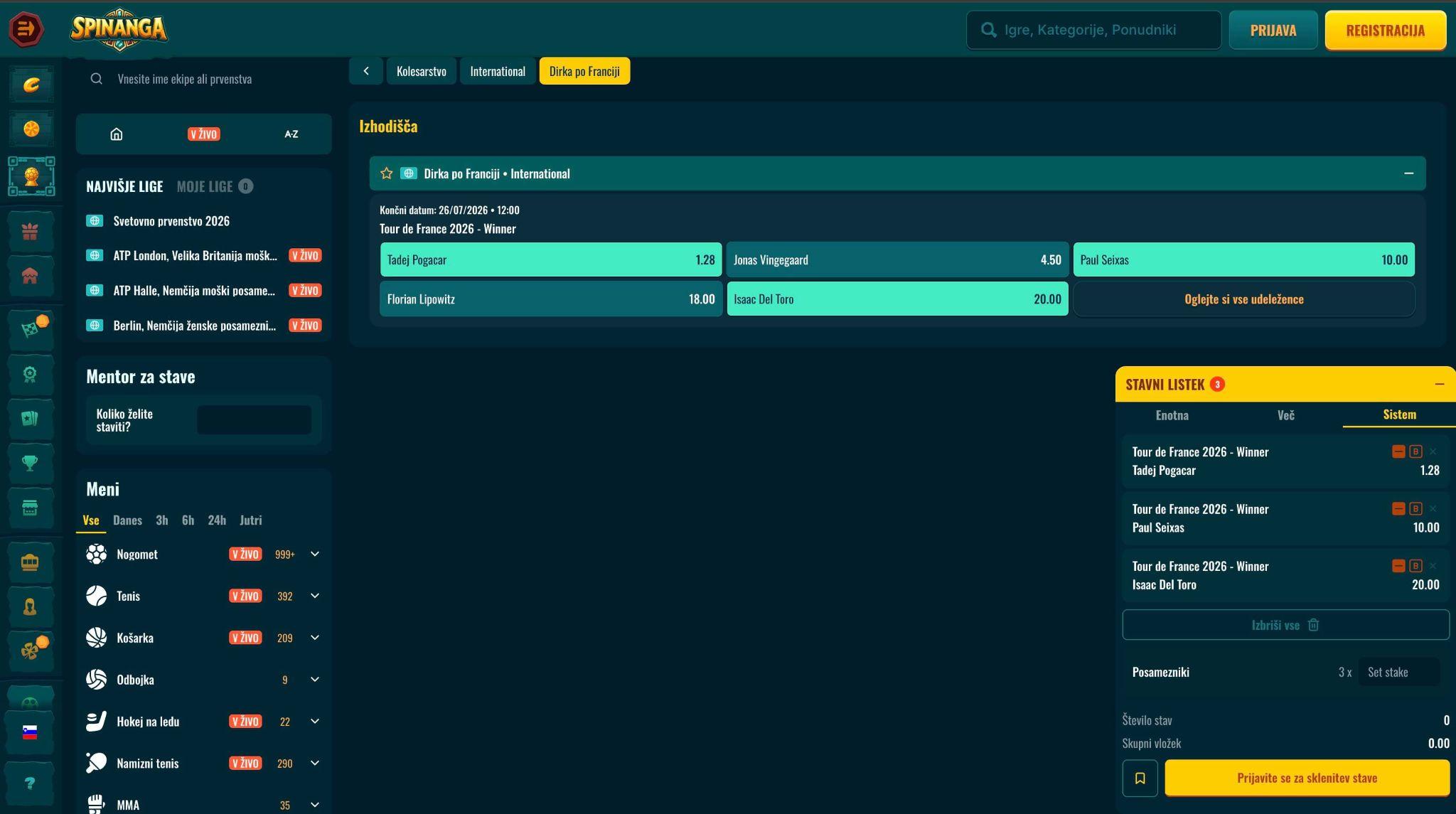This screenshot has height=814, width=1456.
Task: Open the gift box promotions icon
Action: 30,231
